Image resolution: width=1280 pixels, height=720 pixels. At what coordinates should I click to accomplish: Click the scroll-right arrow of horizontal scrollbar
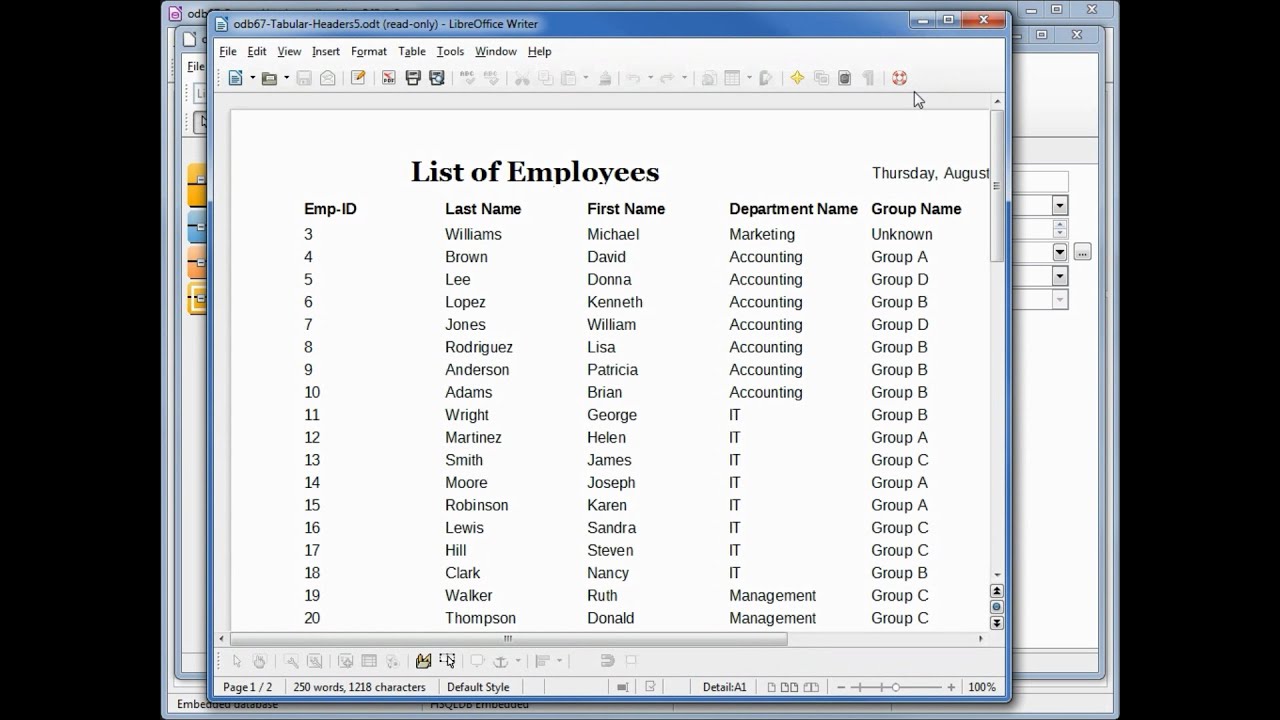(x=980, y=639)
